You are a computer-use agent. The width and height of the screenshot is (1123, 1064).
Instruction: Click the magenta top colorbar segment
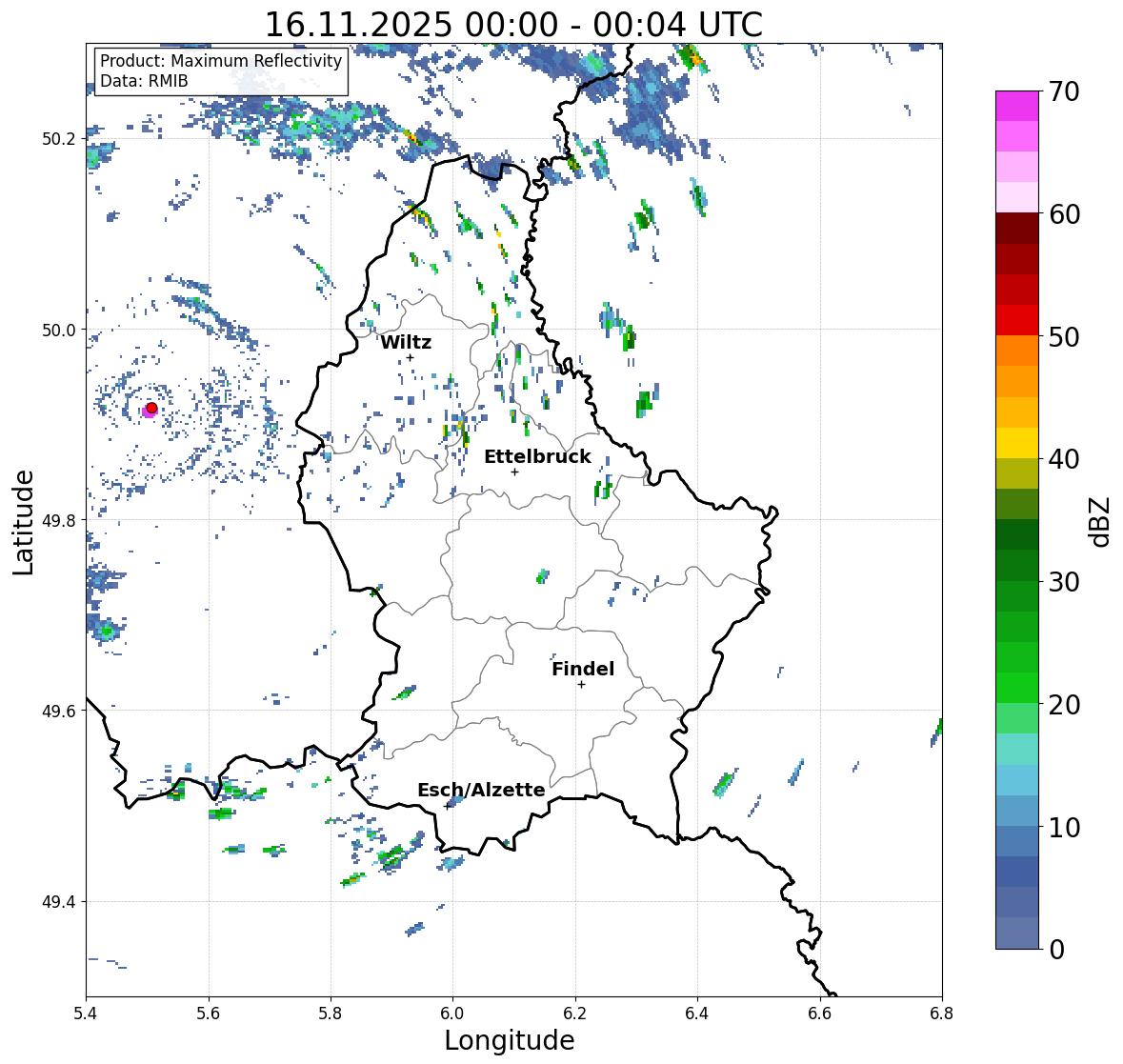point(1017,106)
